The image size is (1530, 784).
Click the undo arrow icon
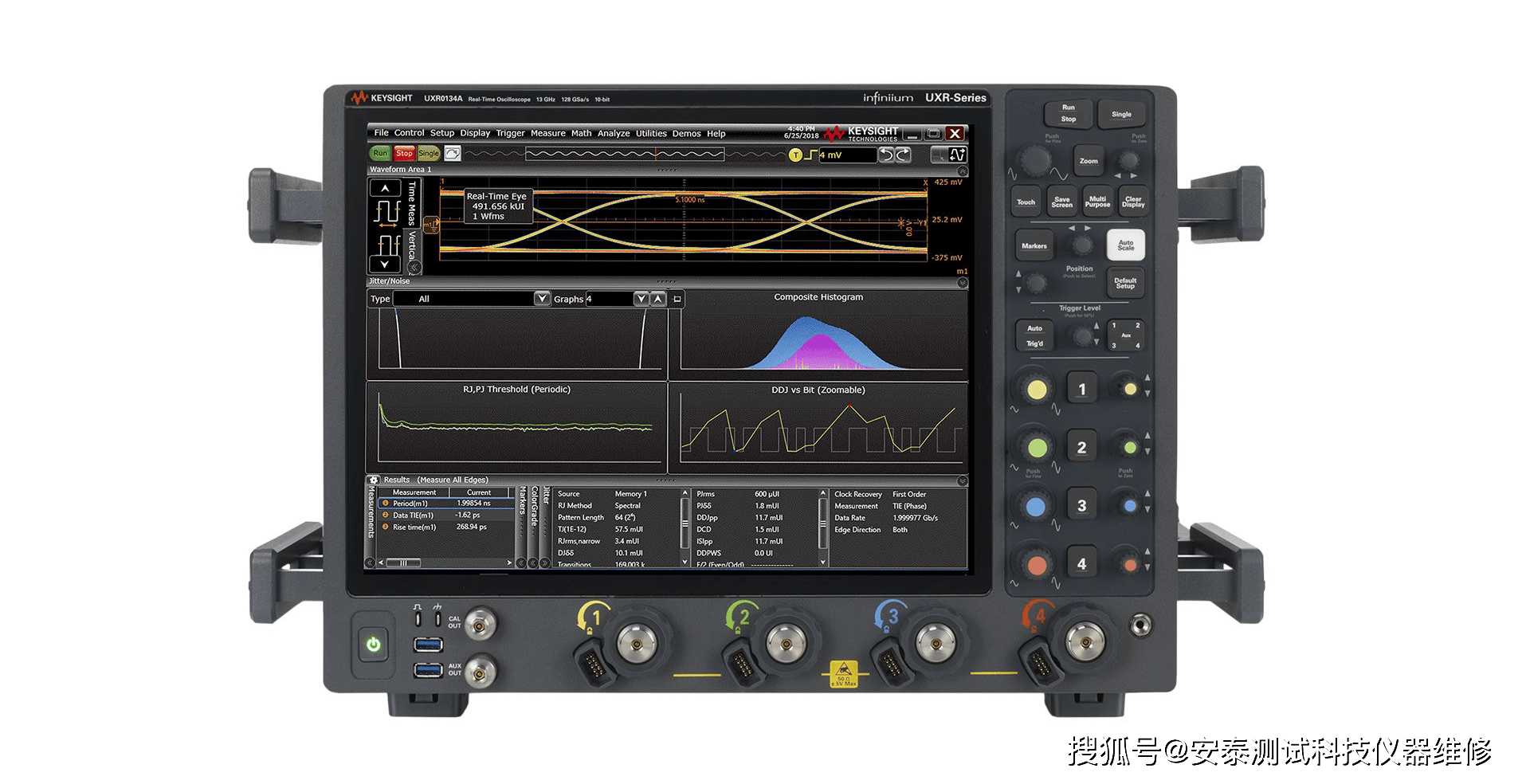click(886, 155)
